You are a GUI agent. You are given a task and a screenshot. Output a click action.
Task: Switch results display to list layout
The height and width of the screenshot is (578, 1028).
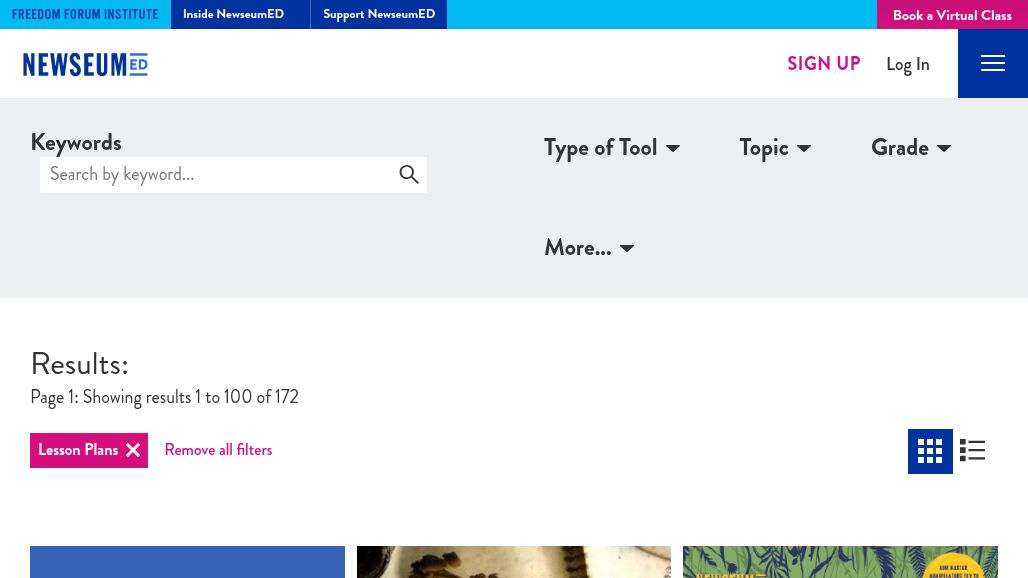tap(971, 451)
